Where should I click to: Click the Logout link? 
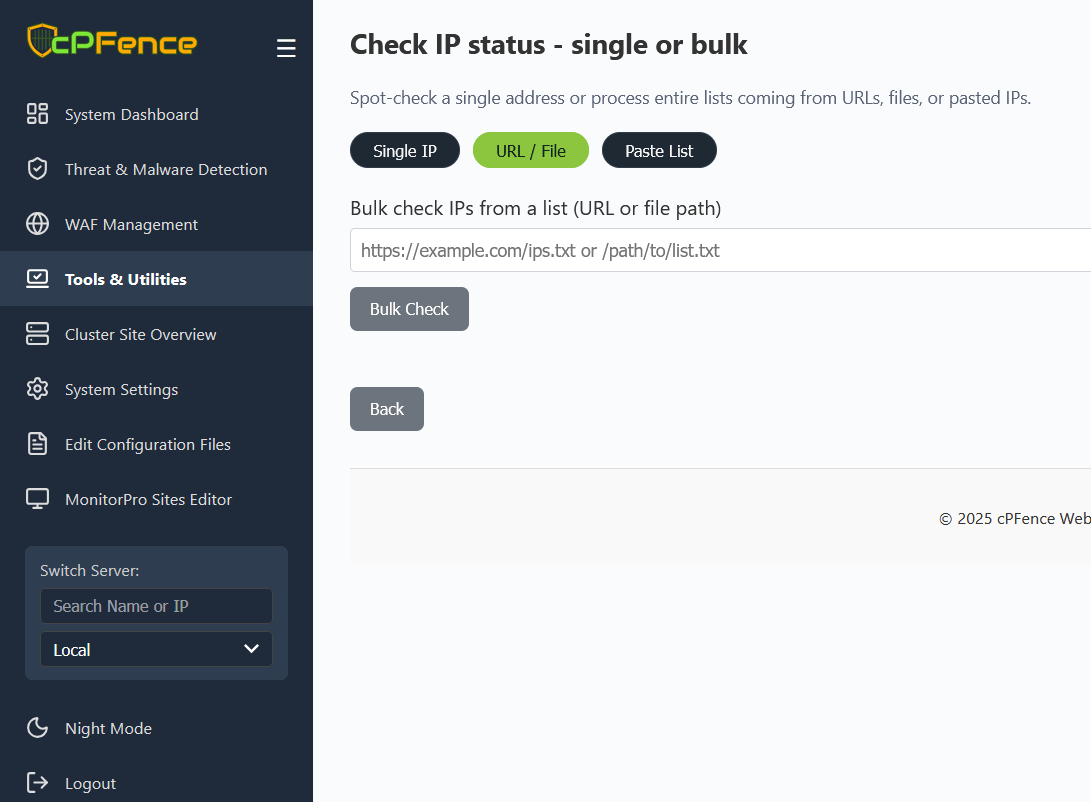coord(157,783)
